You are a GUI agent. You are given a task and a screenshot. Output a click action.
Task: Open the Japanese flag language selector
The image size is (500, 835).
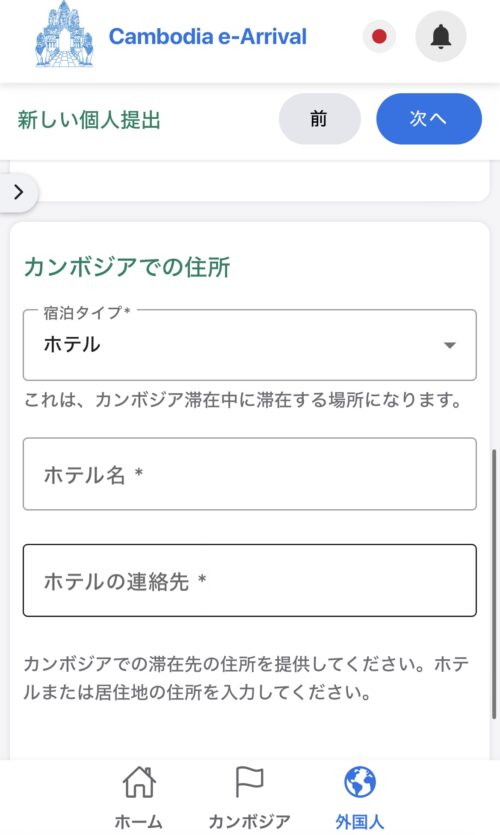click(379, 36)
